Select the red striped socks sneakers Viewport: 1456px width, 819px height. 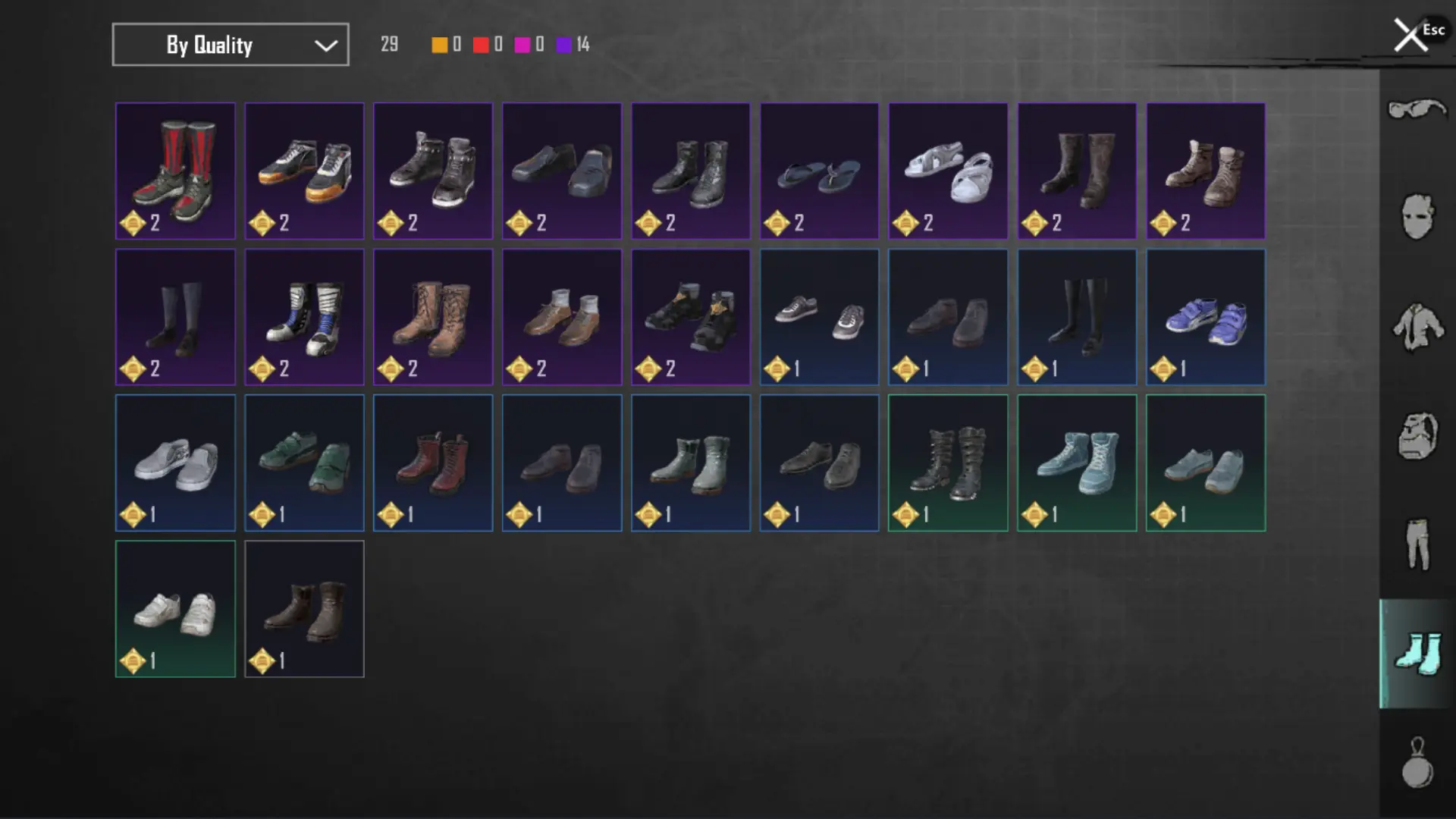point(175,171)
